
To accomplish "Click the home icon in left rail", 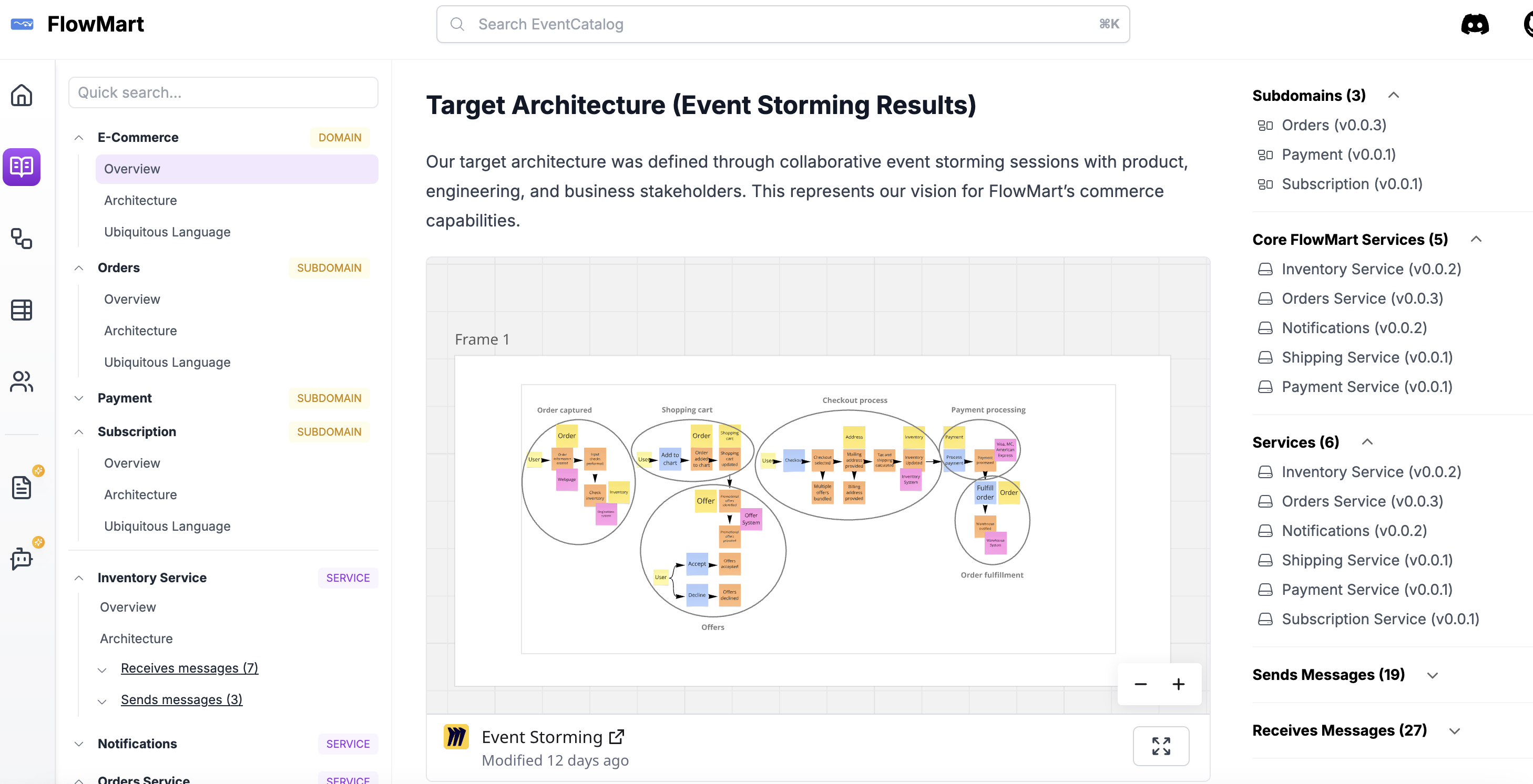I will 22,95.
